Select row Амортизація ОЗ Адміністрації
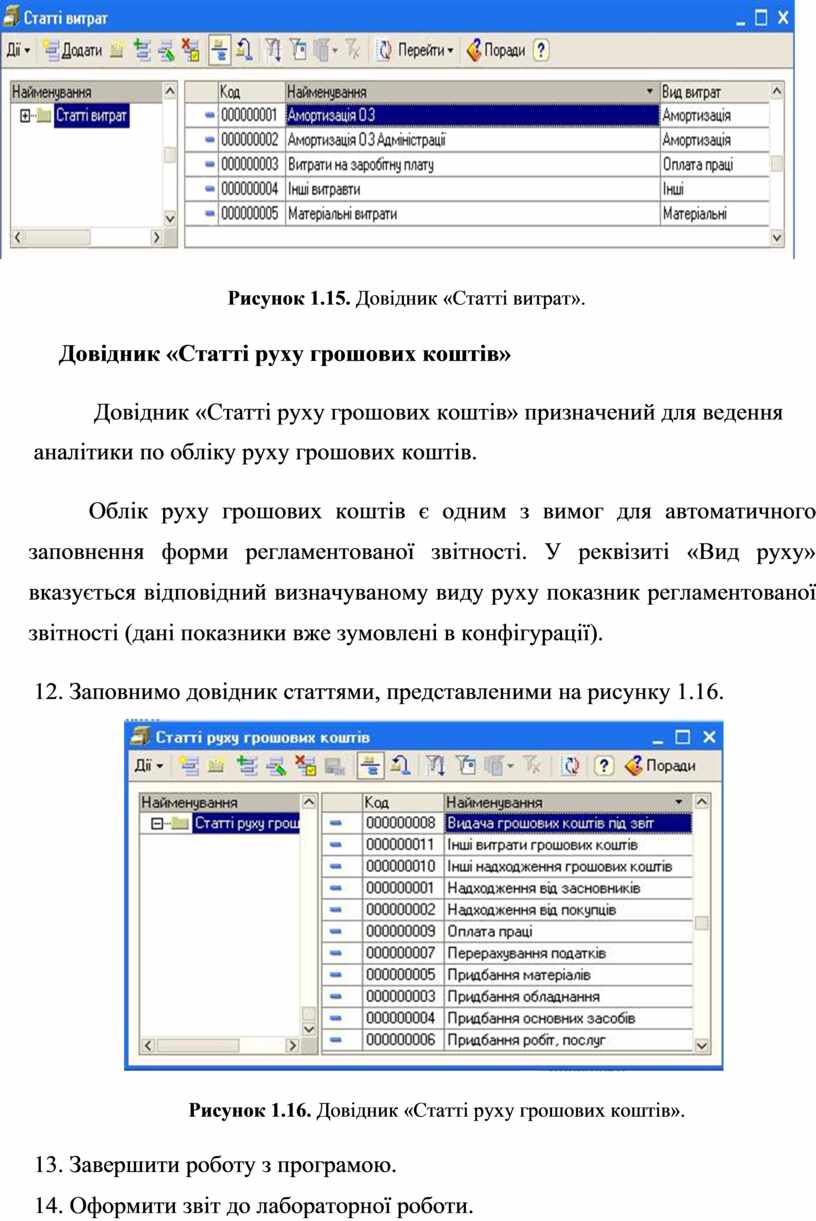This screenshot has width=816, height=1221. point(479,140)
